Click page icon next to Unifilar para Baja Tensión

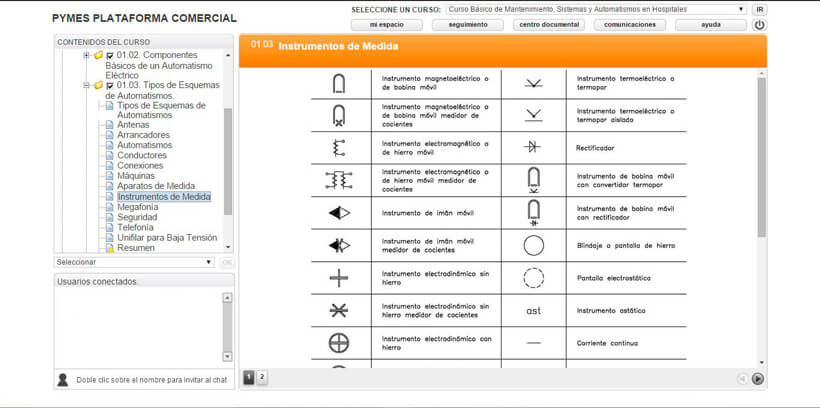[x=109, y=238]
